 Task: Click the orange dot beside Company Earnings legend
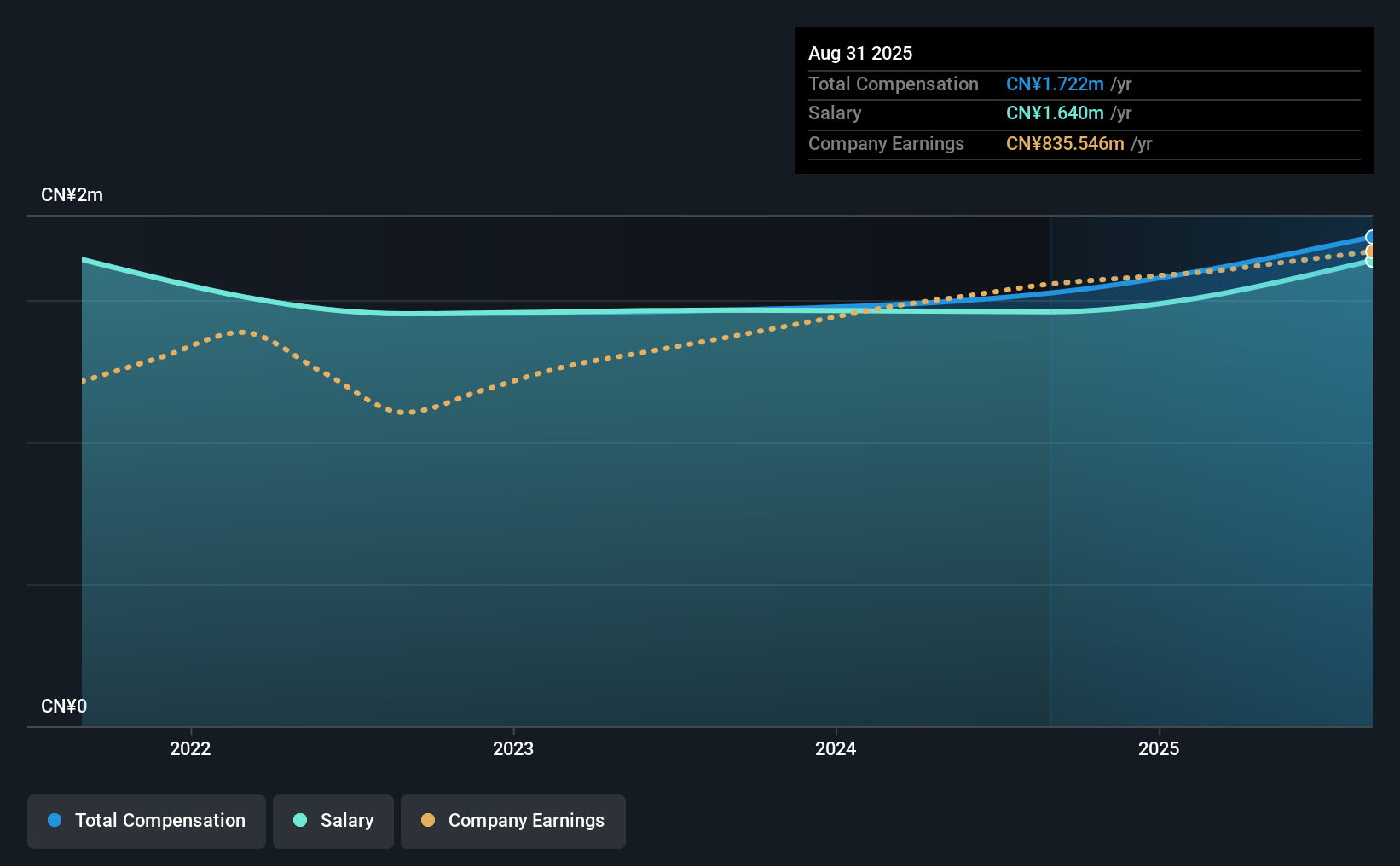(428, 820)
